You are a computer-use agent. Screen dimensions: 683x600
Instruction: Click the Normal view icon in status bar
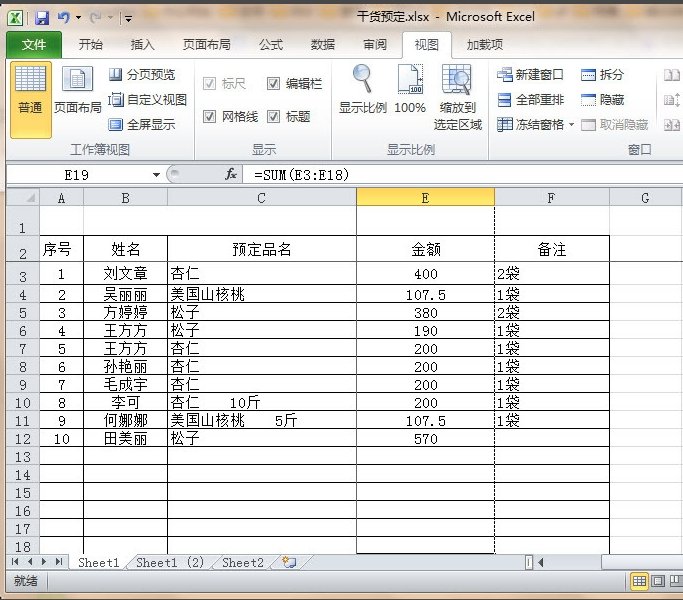pyautogui.click(x=639, y=581)
